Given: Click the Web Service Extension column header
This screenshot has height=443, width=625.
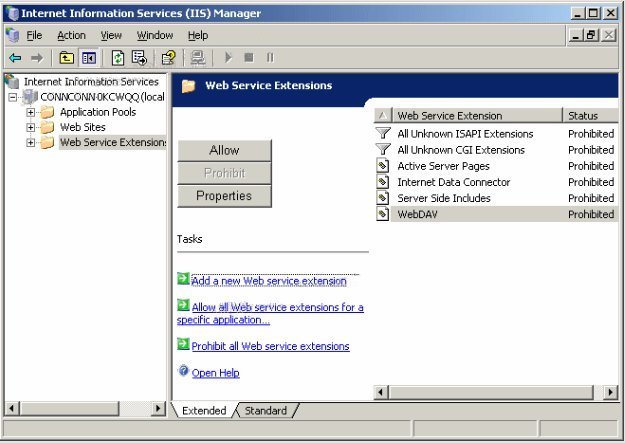Looking at the screenshot, I should (x=478, y=116).
